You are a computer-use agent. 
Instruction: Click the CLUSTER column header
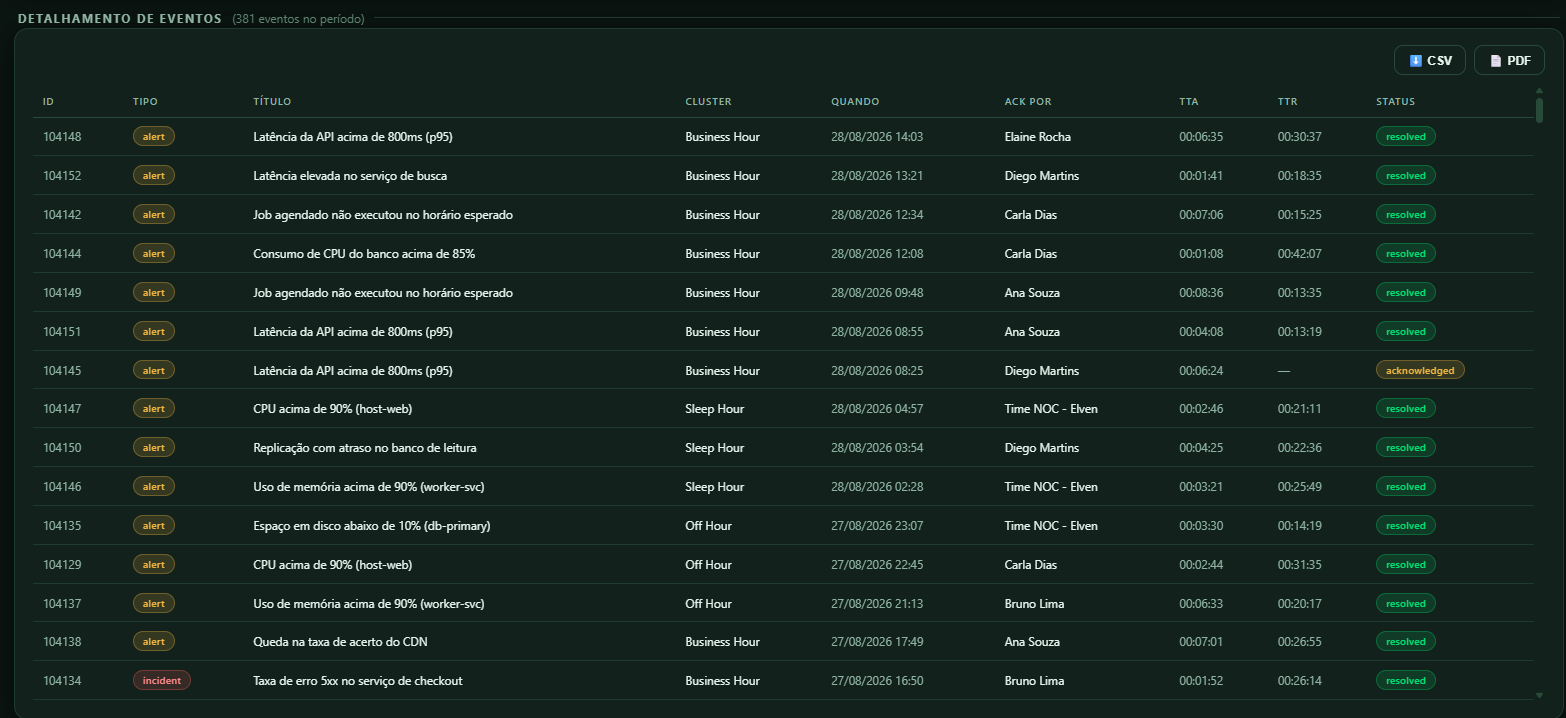pyautogui.click(x=708, y=102)
